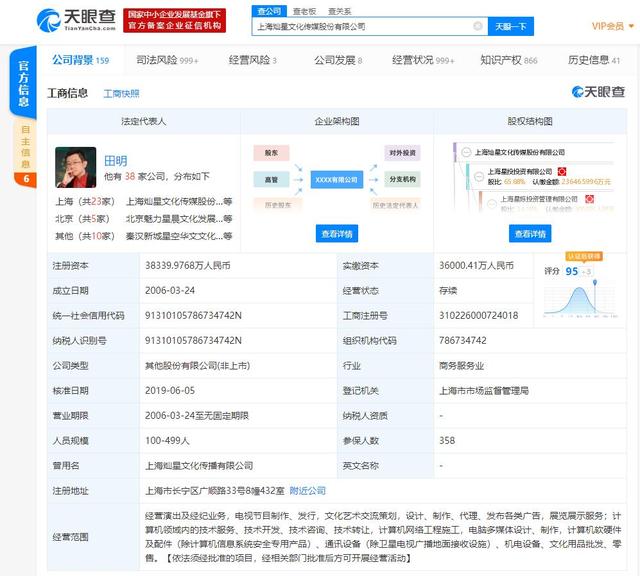Click the 分支机构 box in structure diagram
Image resolution: width=640 pixels, height=576 pixels.
pos(402,179)
